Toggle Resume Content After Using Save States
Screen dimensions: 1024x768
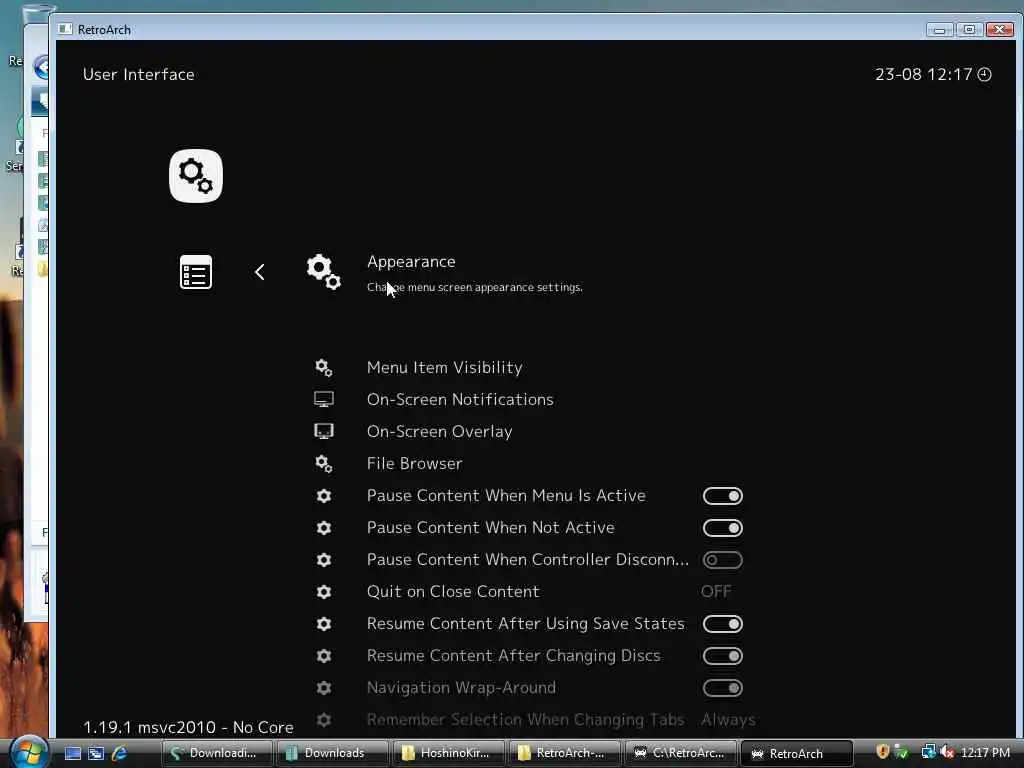[723, 624]
